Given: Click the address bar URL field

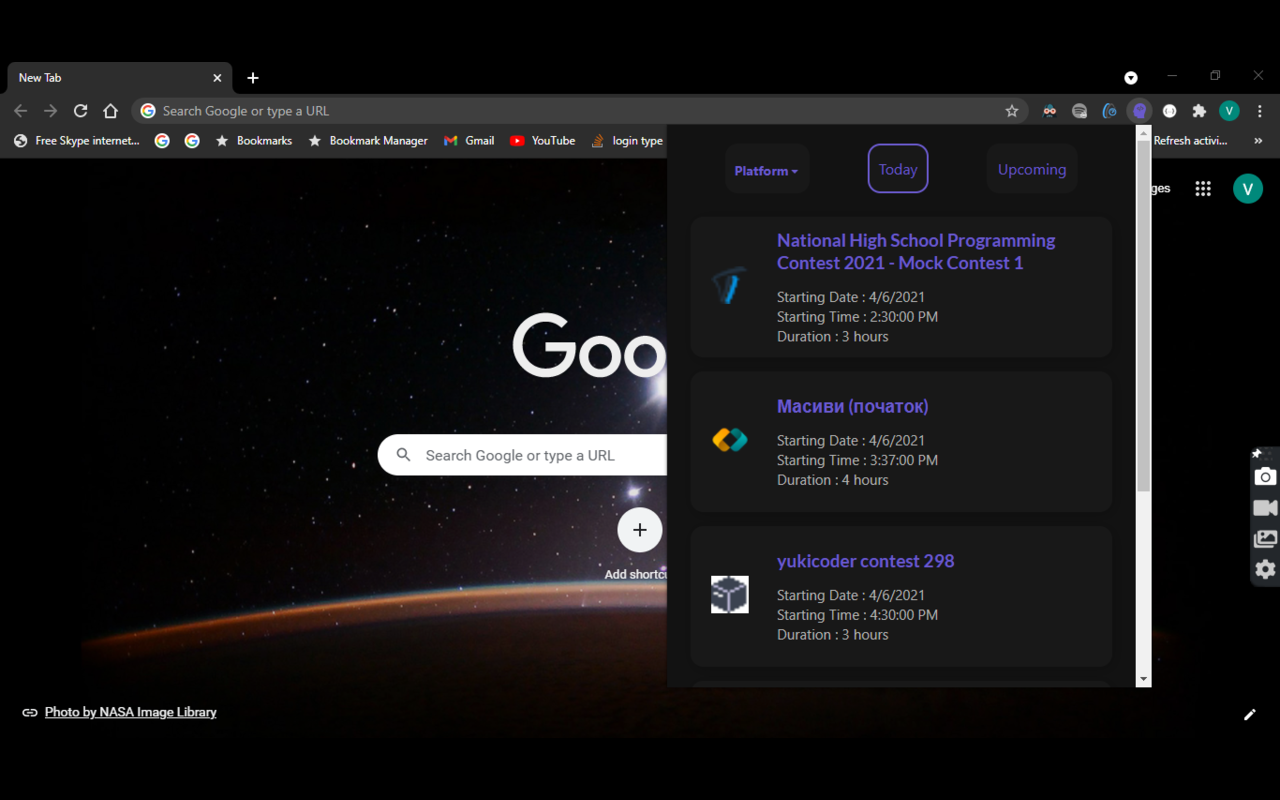Looking at the screenshot, I should (580, 111).
